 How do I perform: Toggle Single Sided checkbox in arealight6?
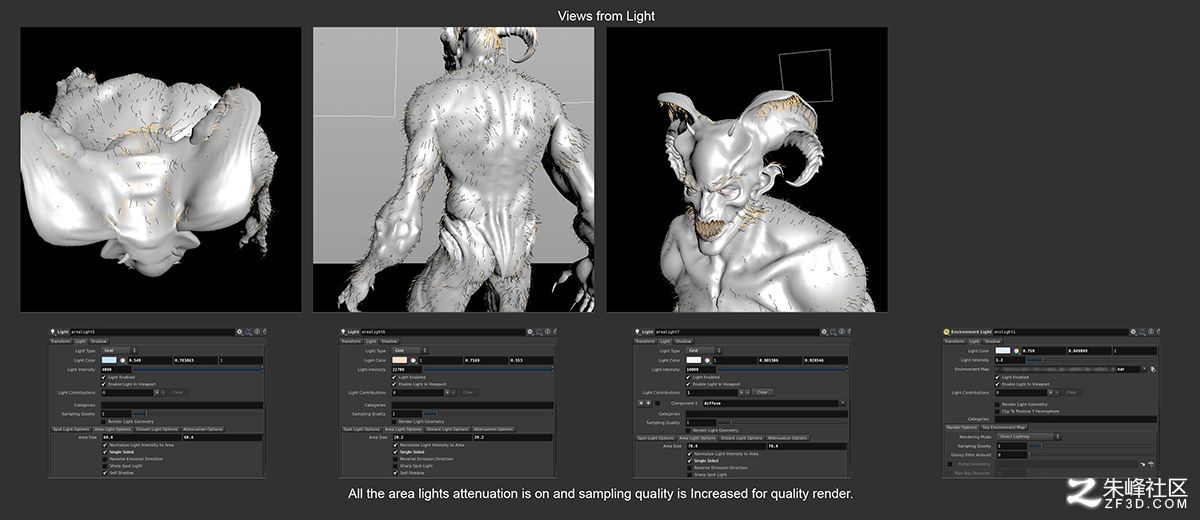[395, 452]
